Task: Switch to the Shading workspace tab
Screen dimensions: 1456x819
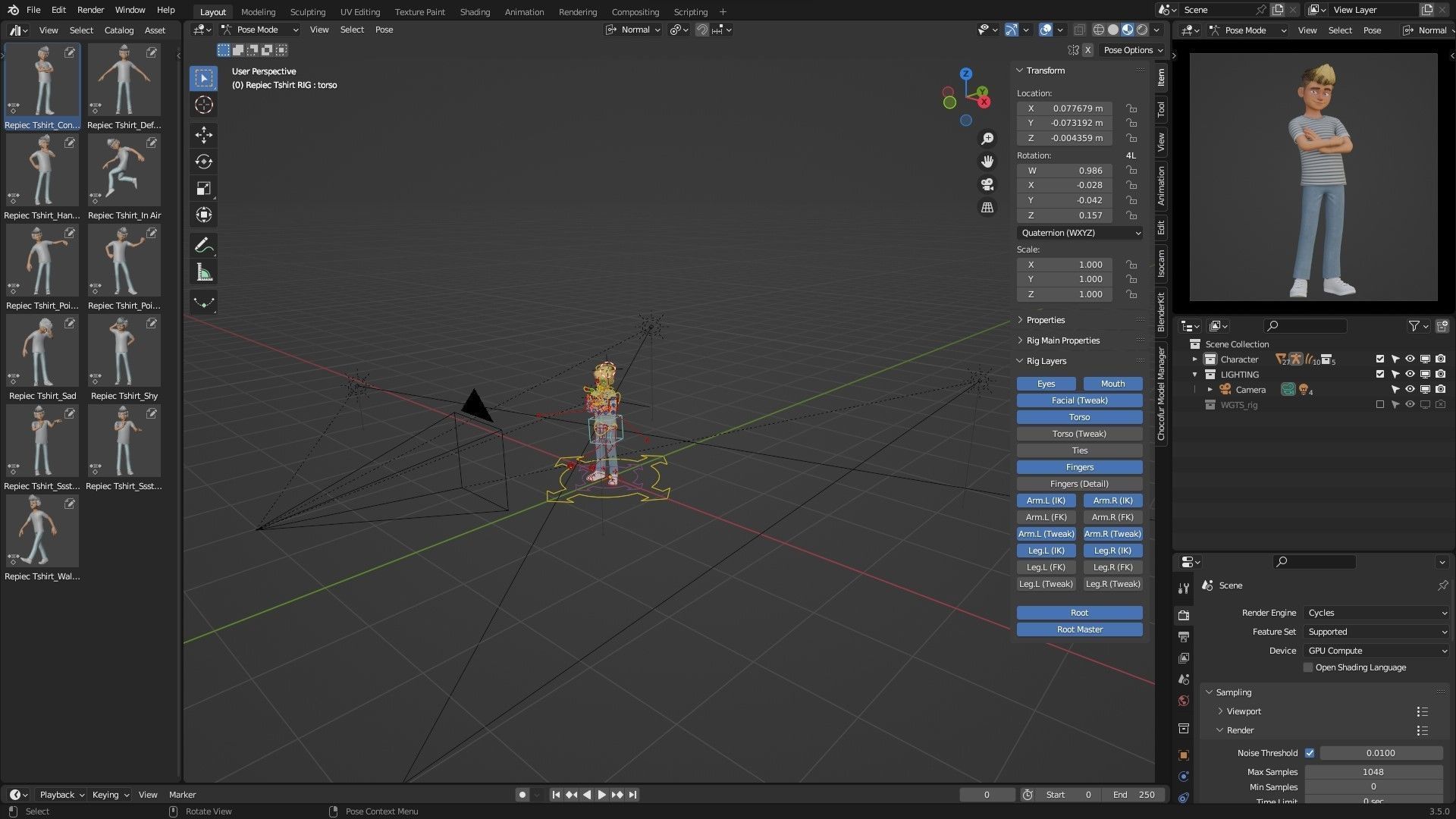Action: [x=475, y=12]
